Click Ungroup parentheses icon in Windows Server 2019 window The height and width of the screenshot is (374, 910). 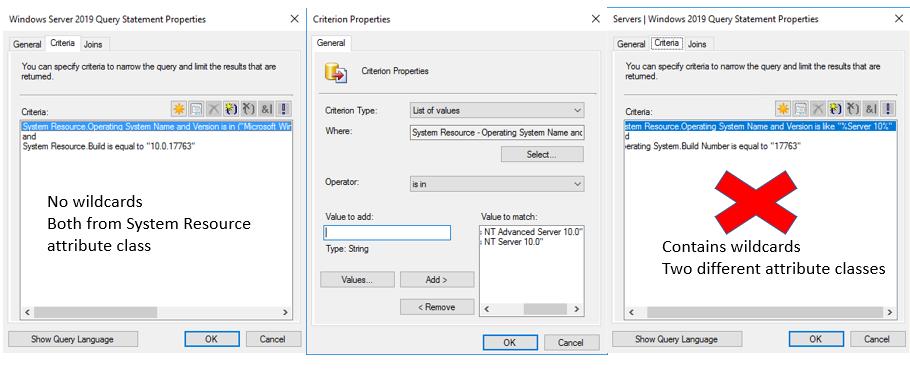click(x=249, y=109)
